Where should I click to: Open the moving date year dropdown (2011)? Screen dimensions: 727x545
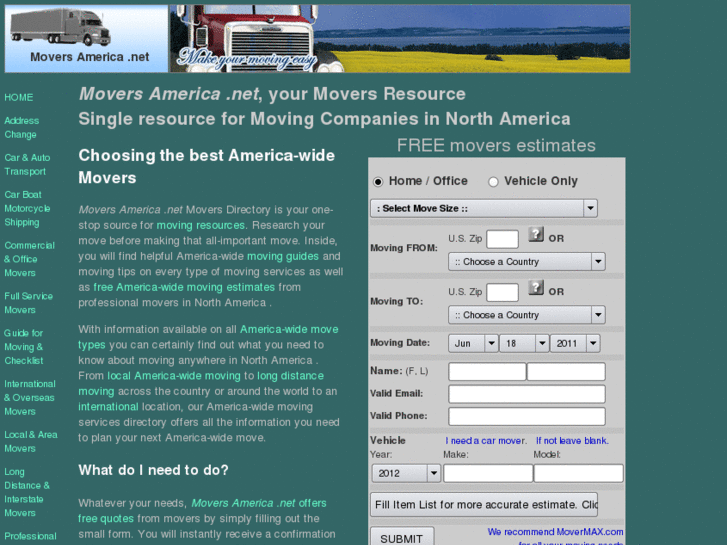pos(575,344)
